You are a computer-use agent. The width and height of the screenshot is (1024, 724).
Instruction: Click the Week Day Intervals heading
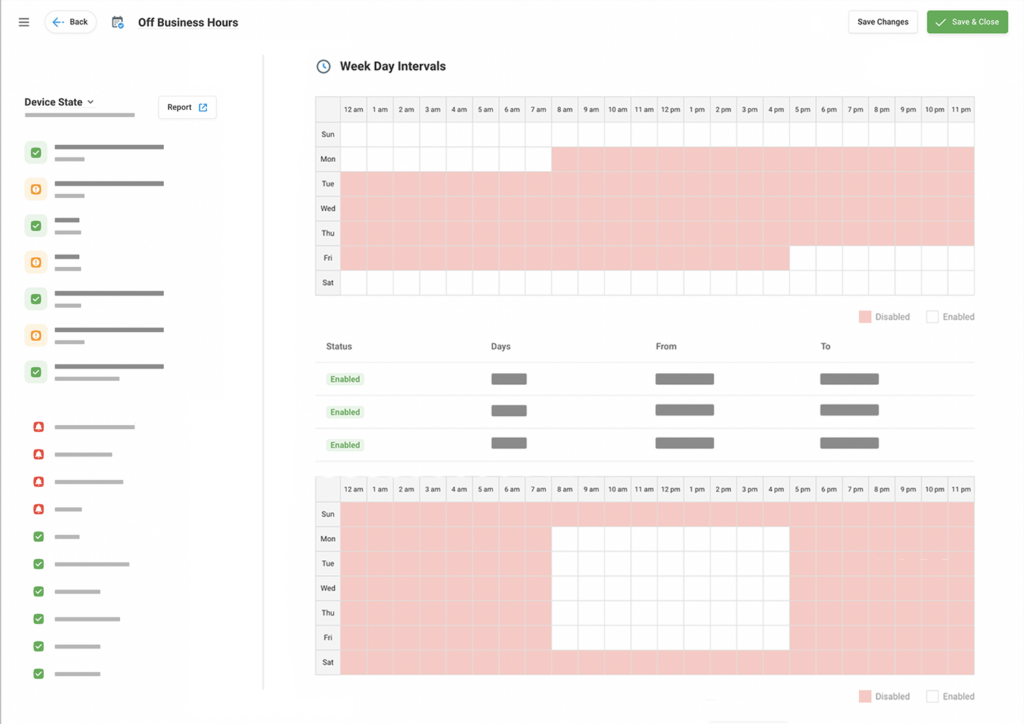tap(392, 67)
